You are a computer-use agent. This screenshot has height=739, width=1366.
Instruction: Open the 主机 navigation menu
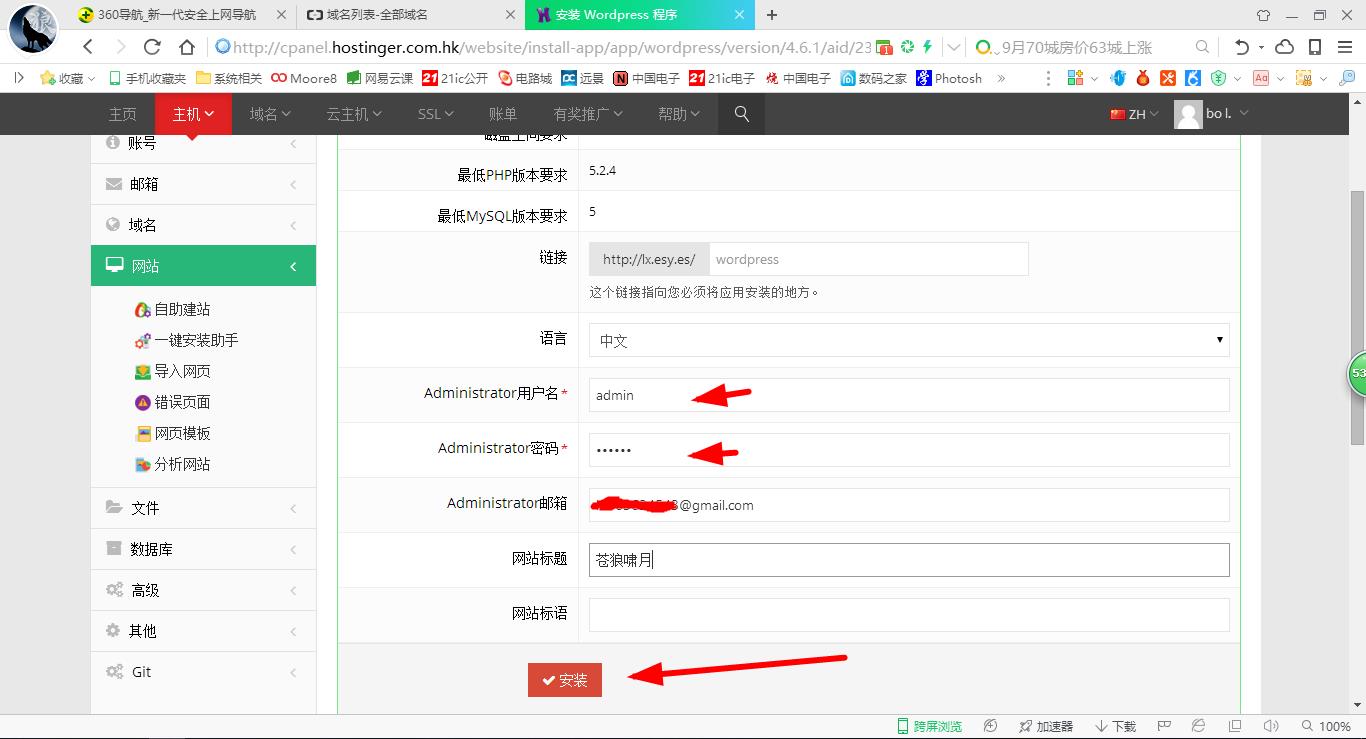(191, 114)
